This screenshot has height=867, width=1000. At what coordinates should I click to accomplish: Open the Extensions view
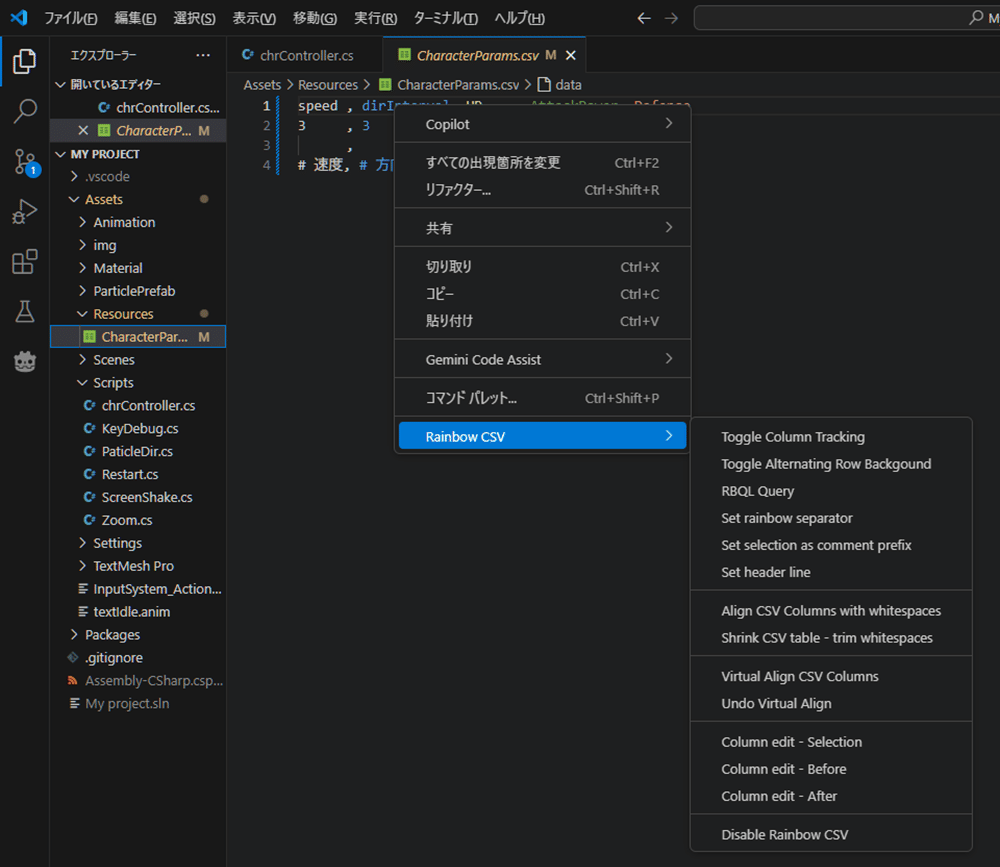(24, 260)
